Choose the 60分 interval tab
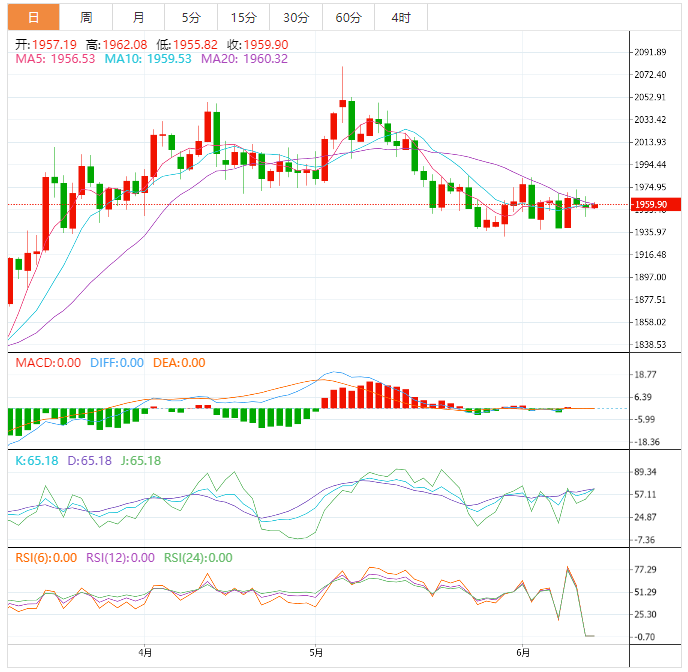This screenshot has height=672, width=688. click(348, 17)
